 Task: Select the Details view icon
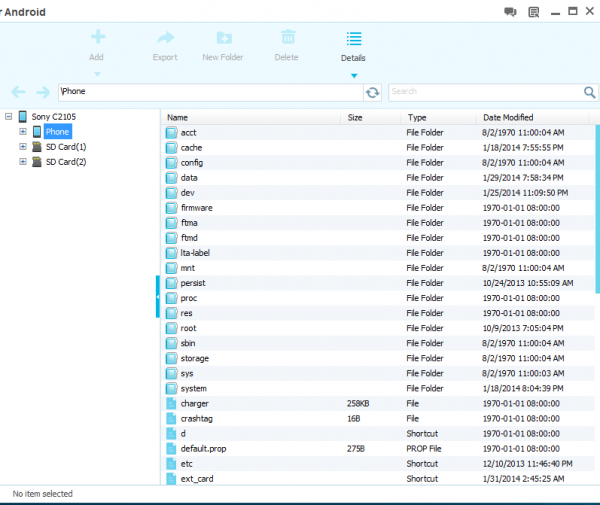click(x=354, y=38)
